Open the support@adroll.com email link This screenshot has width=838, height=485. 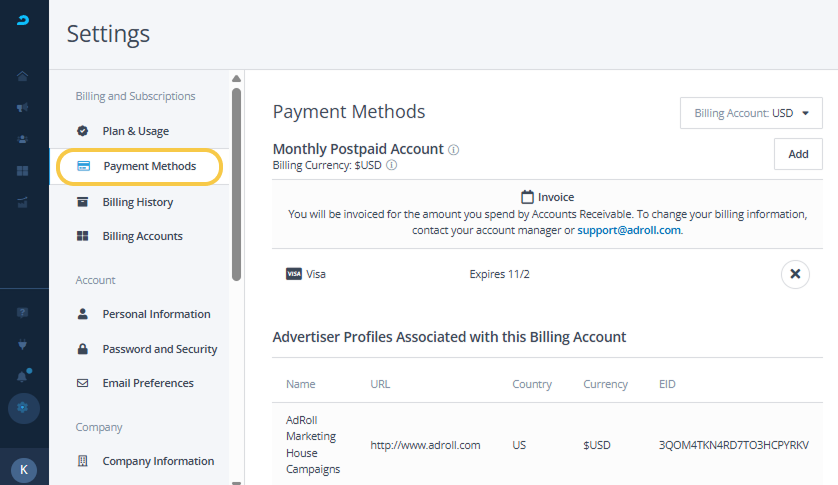coord(628,230)
